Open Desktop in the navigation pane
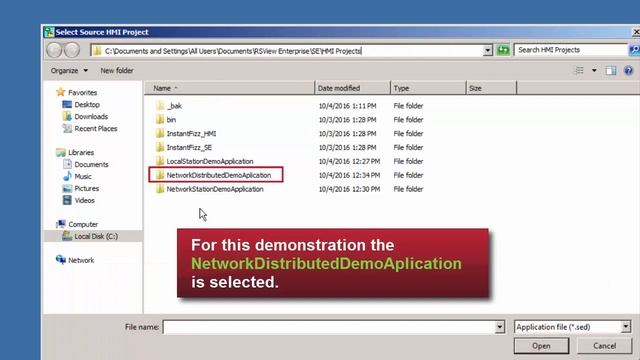640x360 pixels. pyautogui.click(x=81, y=104)
